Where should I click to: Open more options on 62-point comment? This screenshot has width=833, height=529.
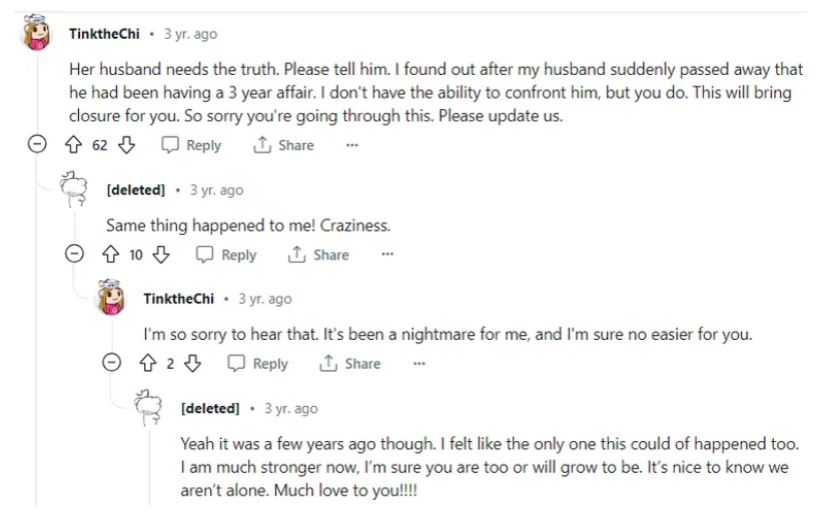[352, 145]
